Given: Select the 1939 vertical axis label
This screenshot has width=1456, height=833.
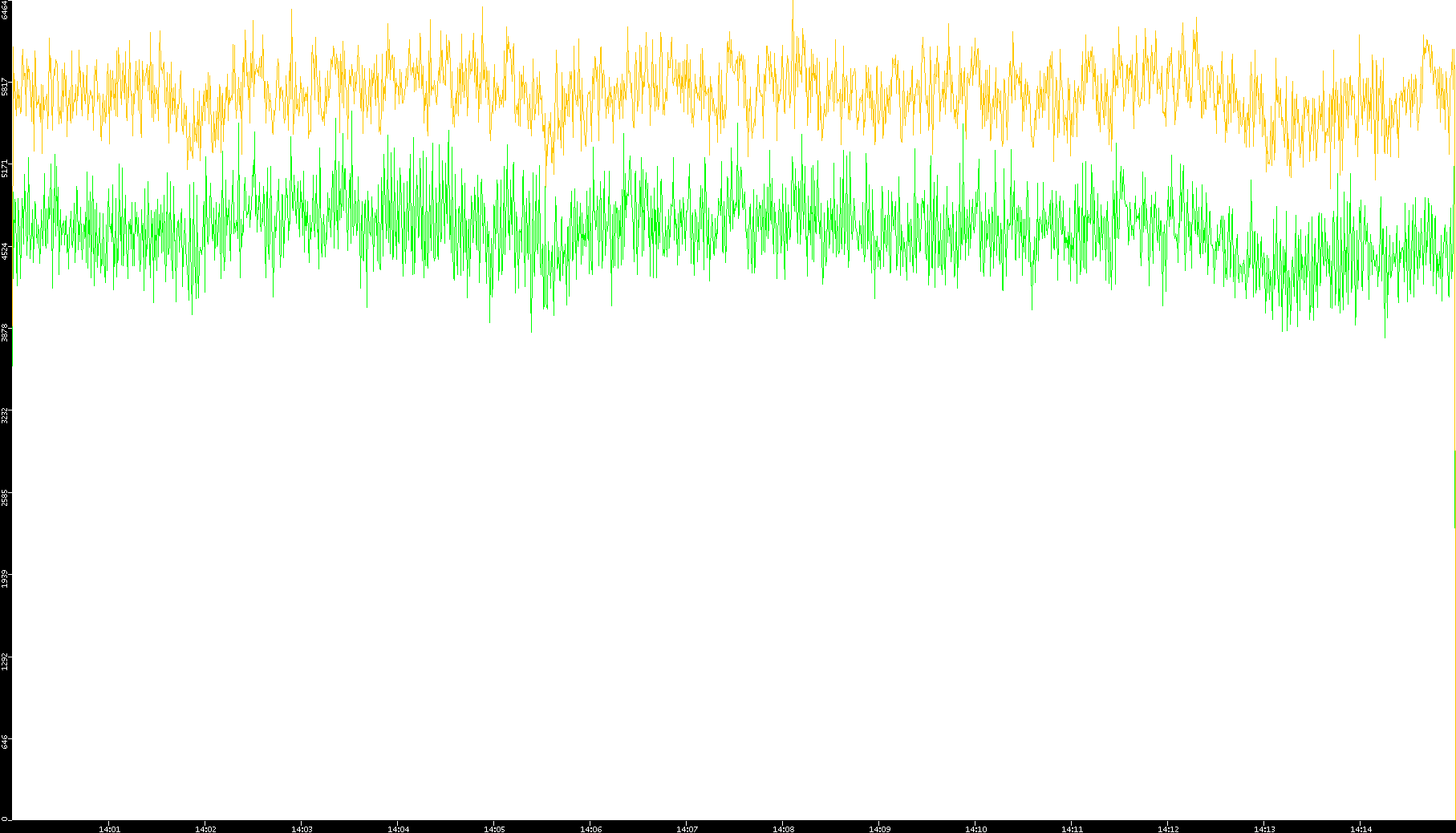Looking at the screenshot, I should 6,579.
